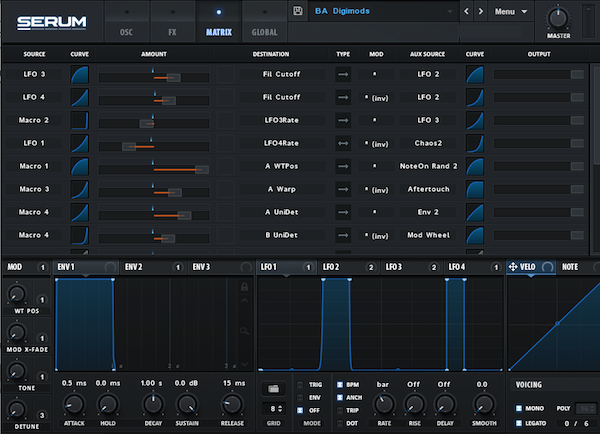Click the source curve icon in Macro 1 row
This screenshot has height=434, width=600.
[x=80, y=166]
